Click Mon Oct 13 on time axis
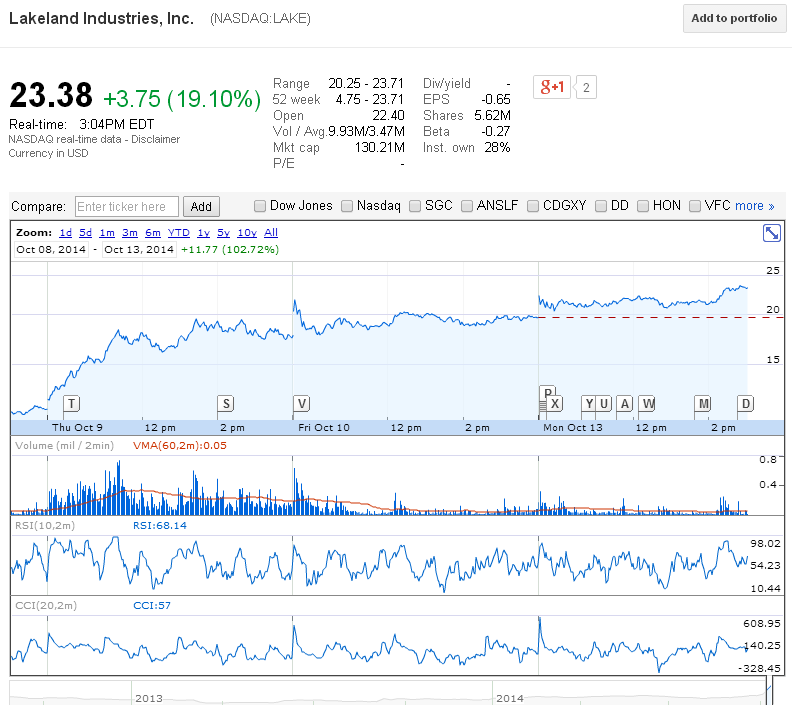Viewport: 792px width, 705px height. [x=573, y=428]
